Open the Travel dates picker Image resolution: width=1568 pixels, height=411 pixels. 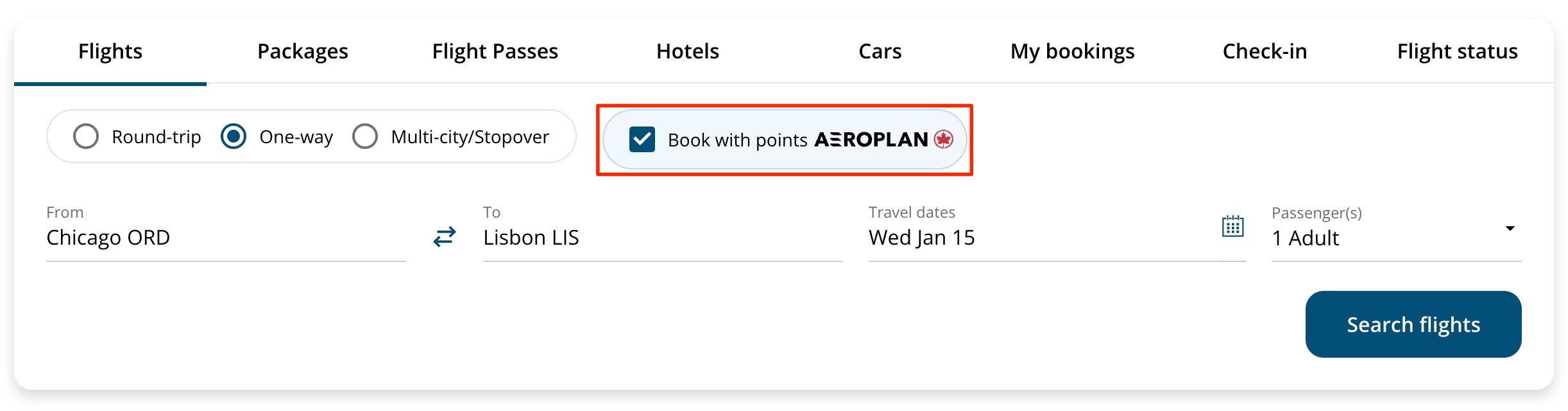tap(922, 238)
